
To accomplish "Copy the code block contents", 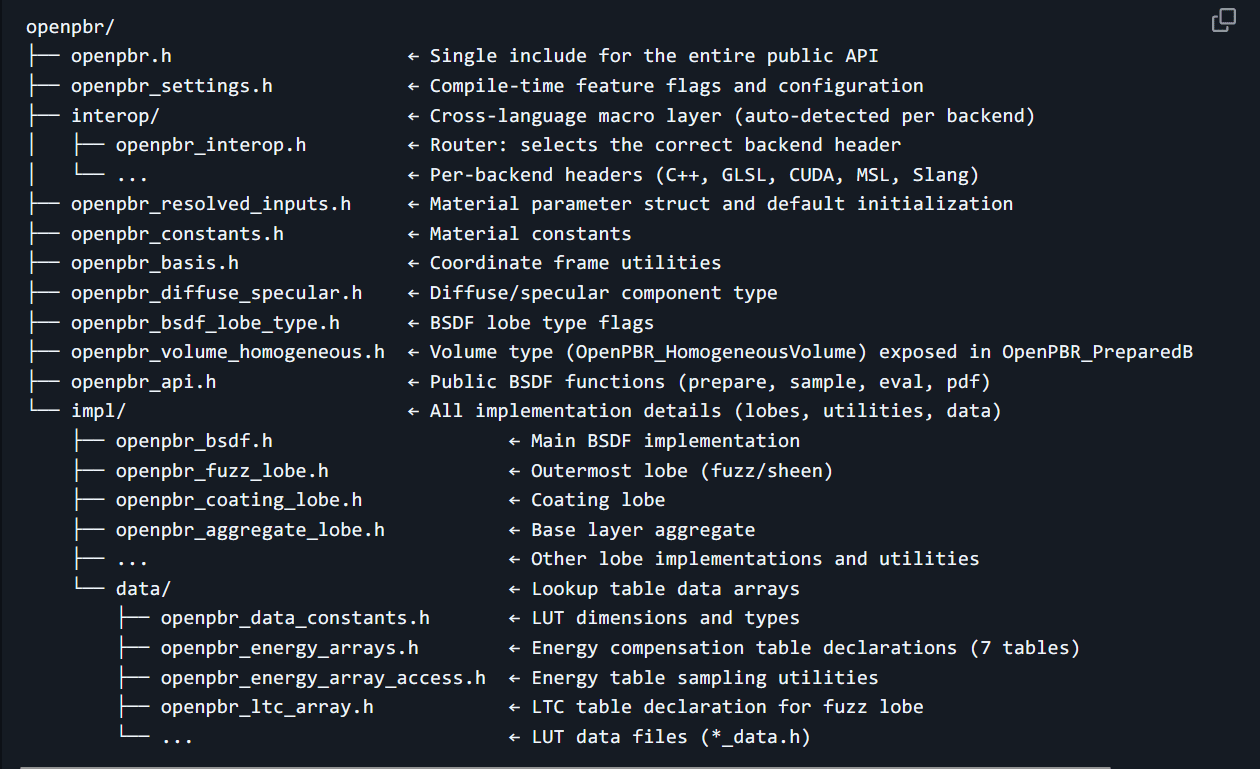I will (x=1223, y=21).
